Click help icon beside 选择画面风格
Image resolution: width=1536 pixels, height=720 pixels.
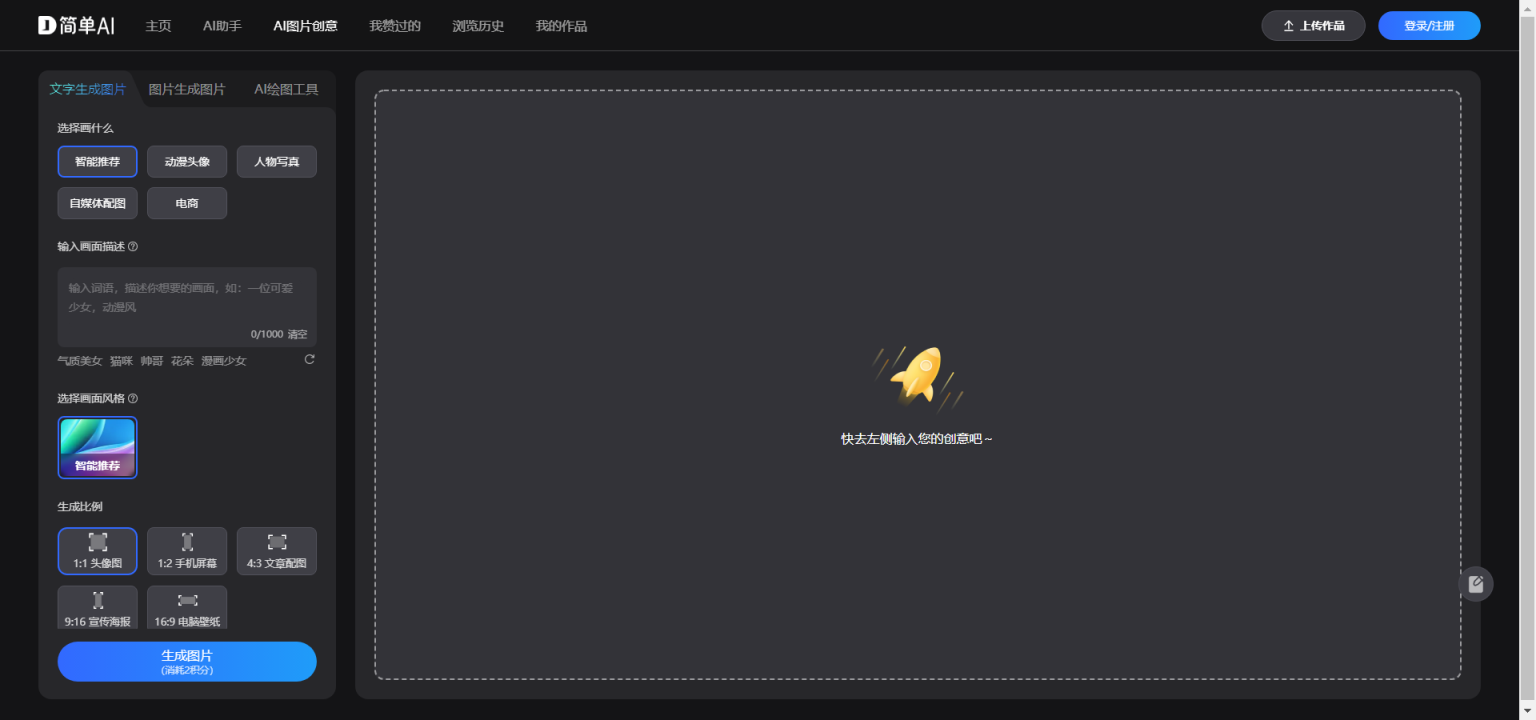pos(133,398)
